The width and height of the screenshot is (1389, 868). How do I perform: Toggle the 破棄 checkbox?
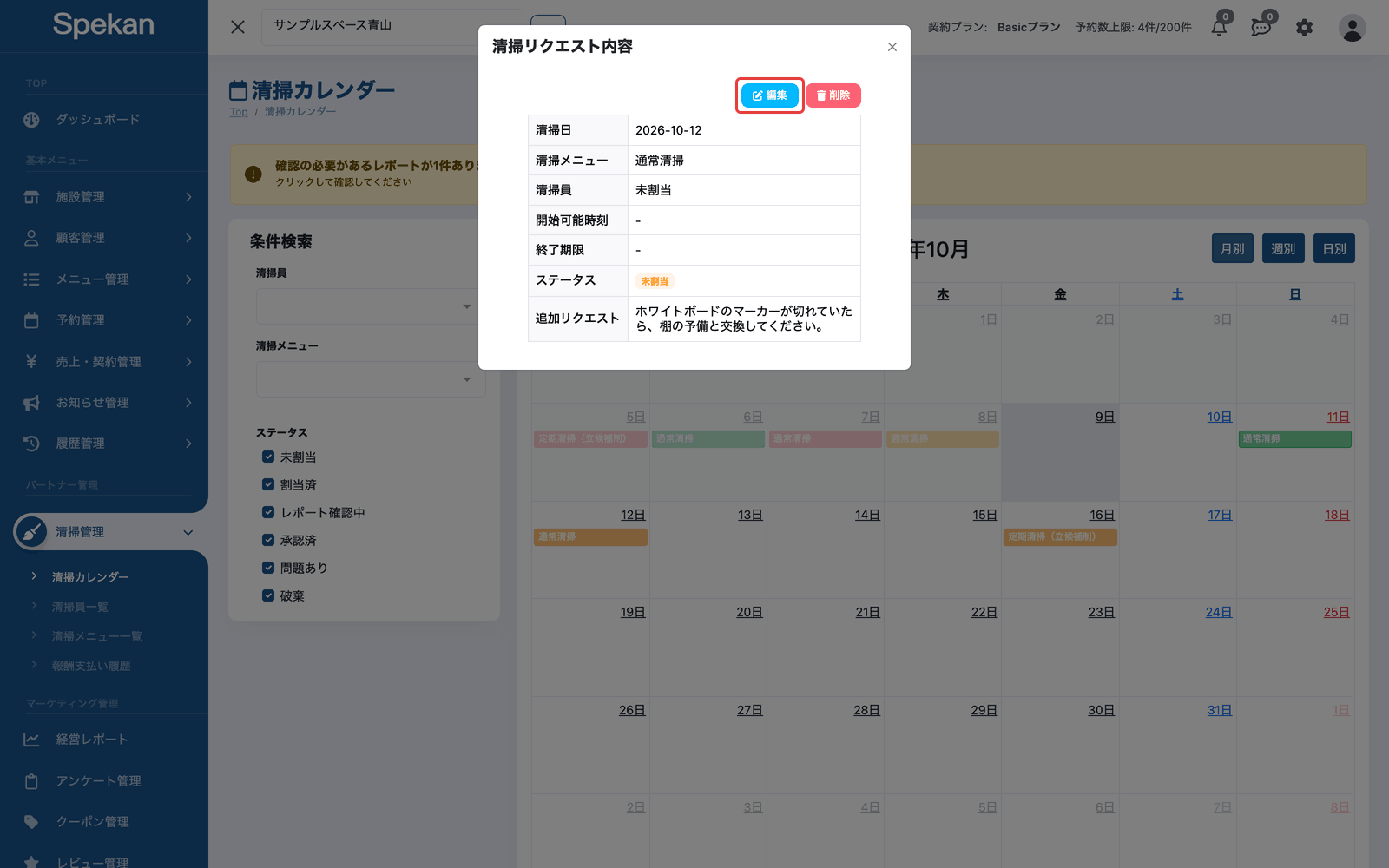click(x=268, y=595)
